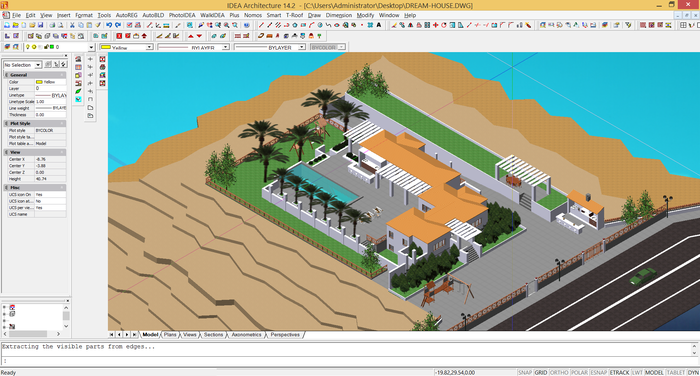Click the house icon at top of side toolbar
Viewport: 700px width, 376px height.
pyautogui.click(x=78, y=59)
